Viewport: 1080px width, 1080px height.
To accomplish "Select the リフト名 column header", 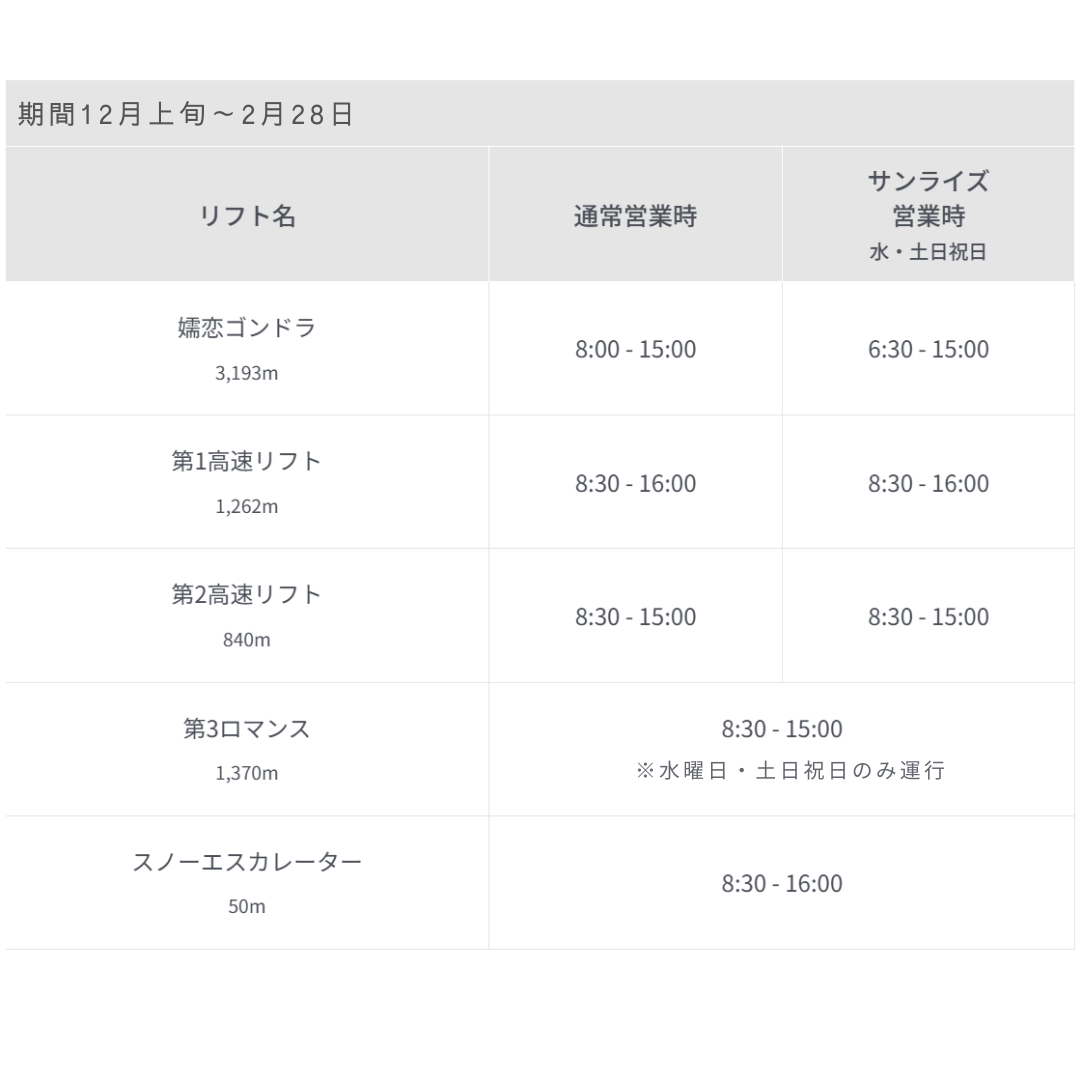I will (247, 216).
